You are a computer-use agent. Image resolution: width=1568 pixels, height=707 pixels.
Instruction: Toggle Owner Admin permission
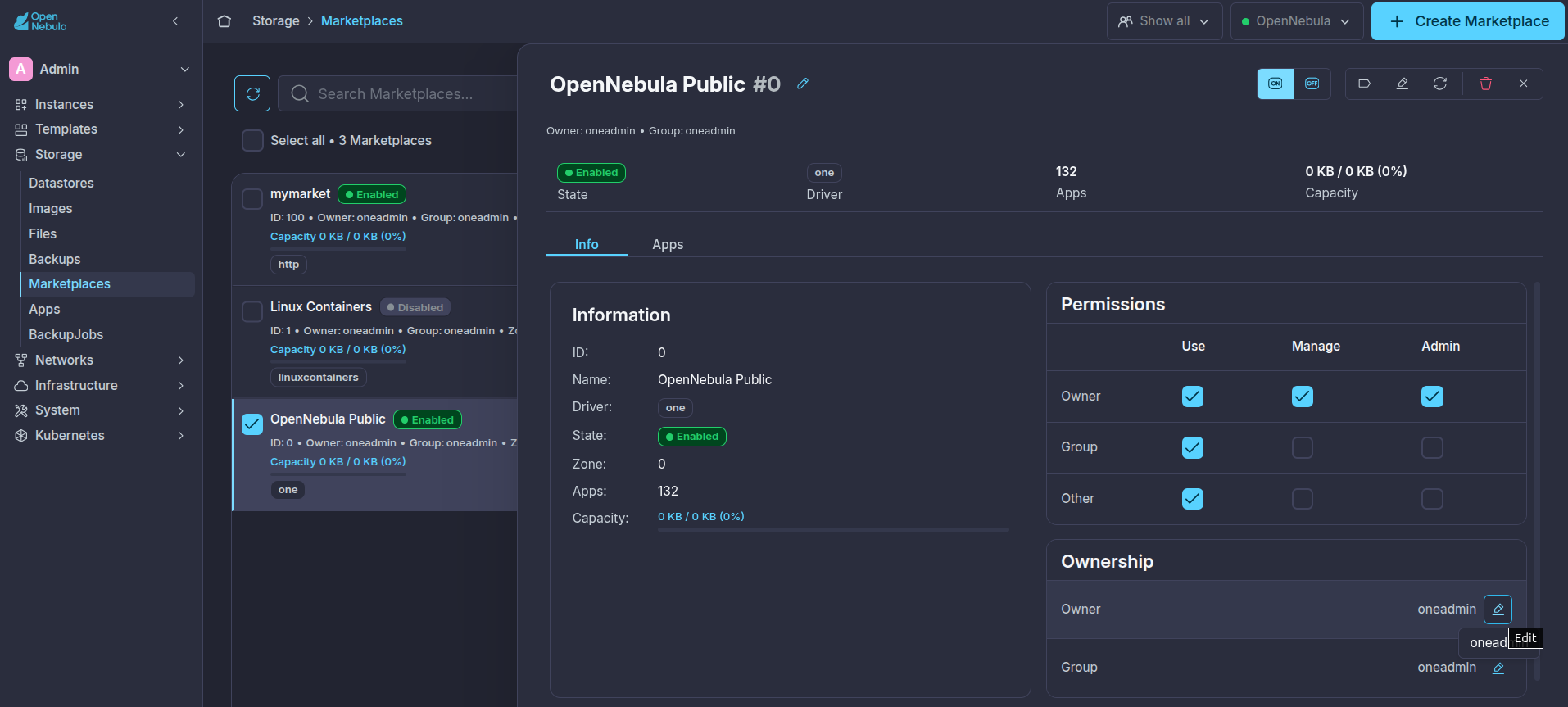[x=1432, y=397]
